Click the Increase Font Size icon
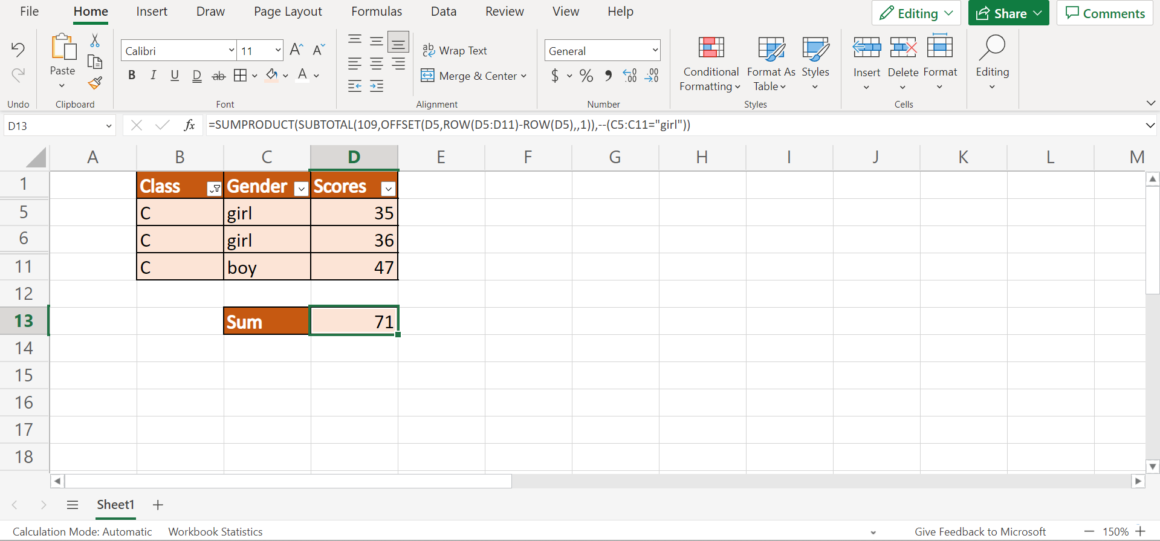Viewport: 1160px width, 541px height. (x=296, y=50)
